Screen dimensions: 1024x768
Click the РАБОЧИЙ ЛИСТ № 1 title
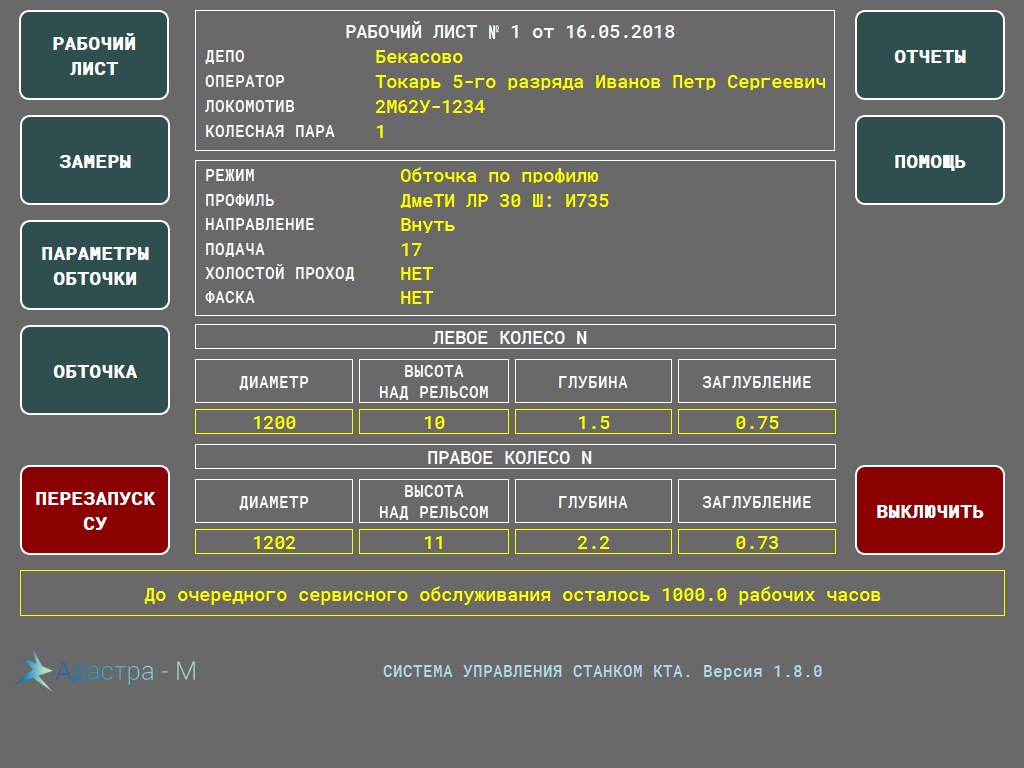click(x=510, y=31)
